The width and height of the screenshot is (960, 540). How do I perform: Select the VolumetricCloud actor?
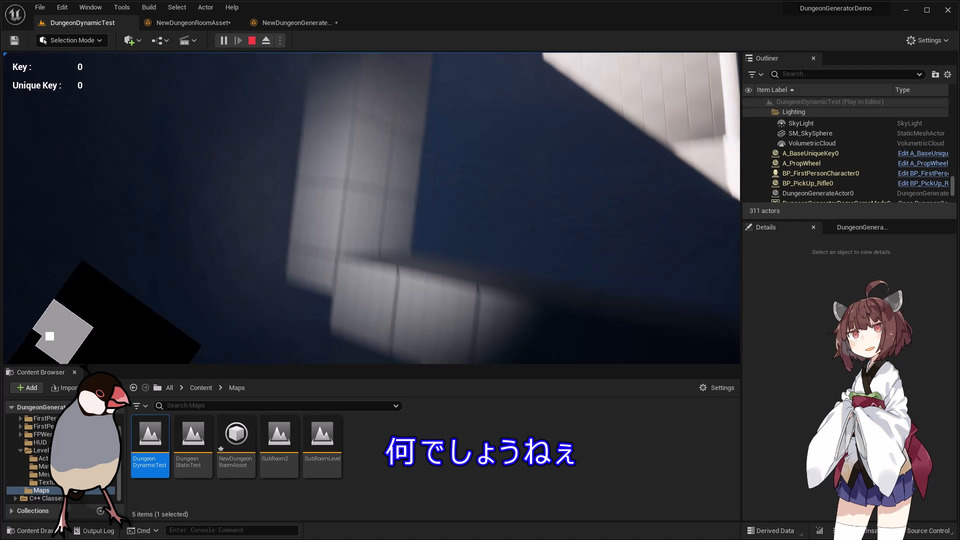coord(812,143)
